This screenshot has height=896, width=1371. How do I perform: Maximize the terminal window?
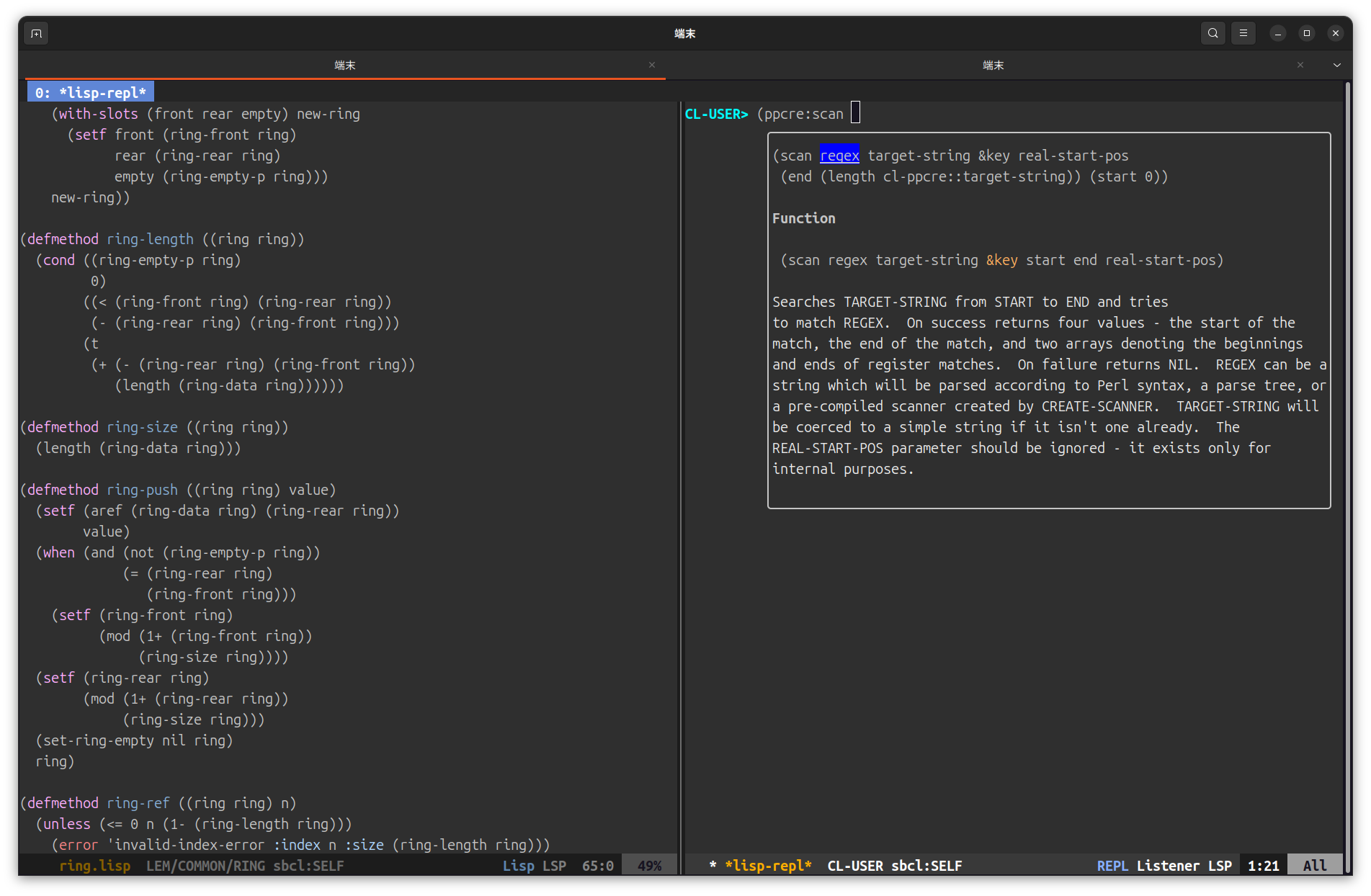(x=1307, y=33)
